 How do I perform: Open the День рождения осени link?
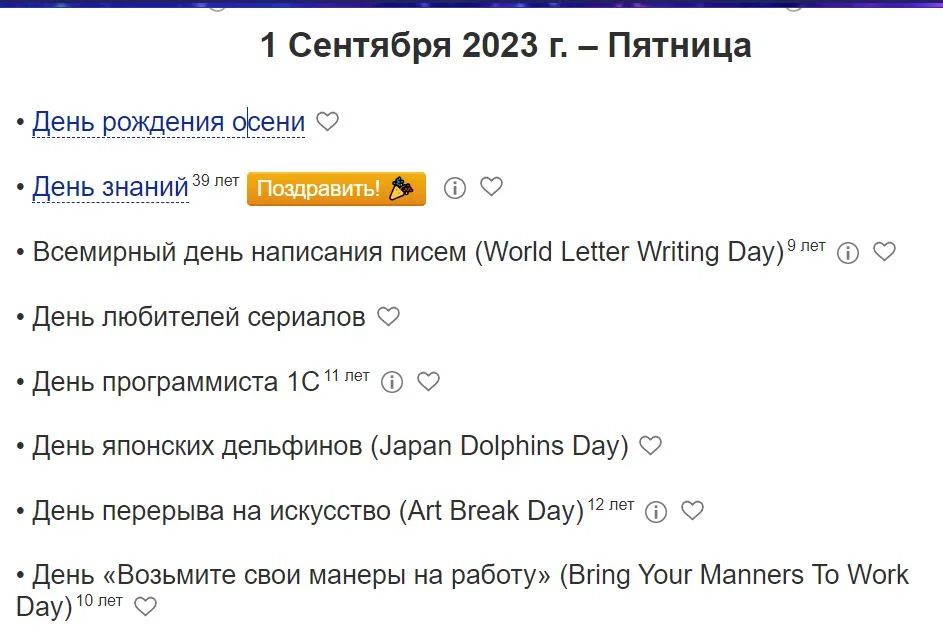click(x=168, y=121)
